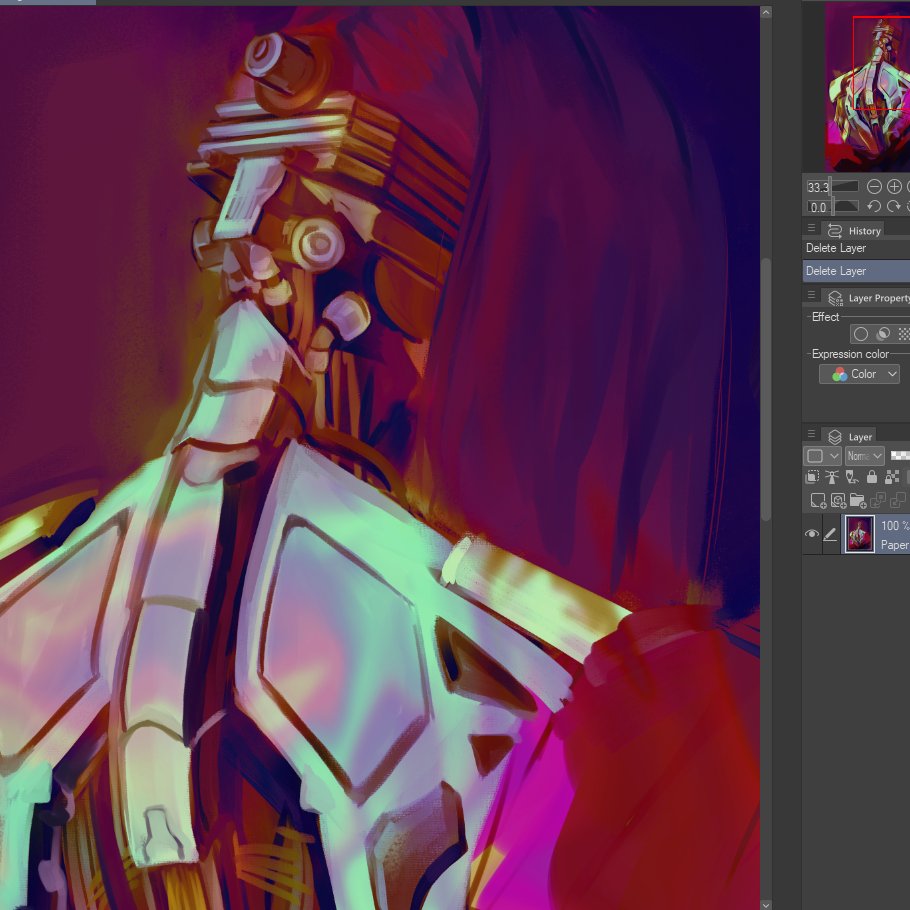Select the rotate-left icon in Navigator
The width and height of the screenshot is (910, 910).
point(874,207)
